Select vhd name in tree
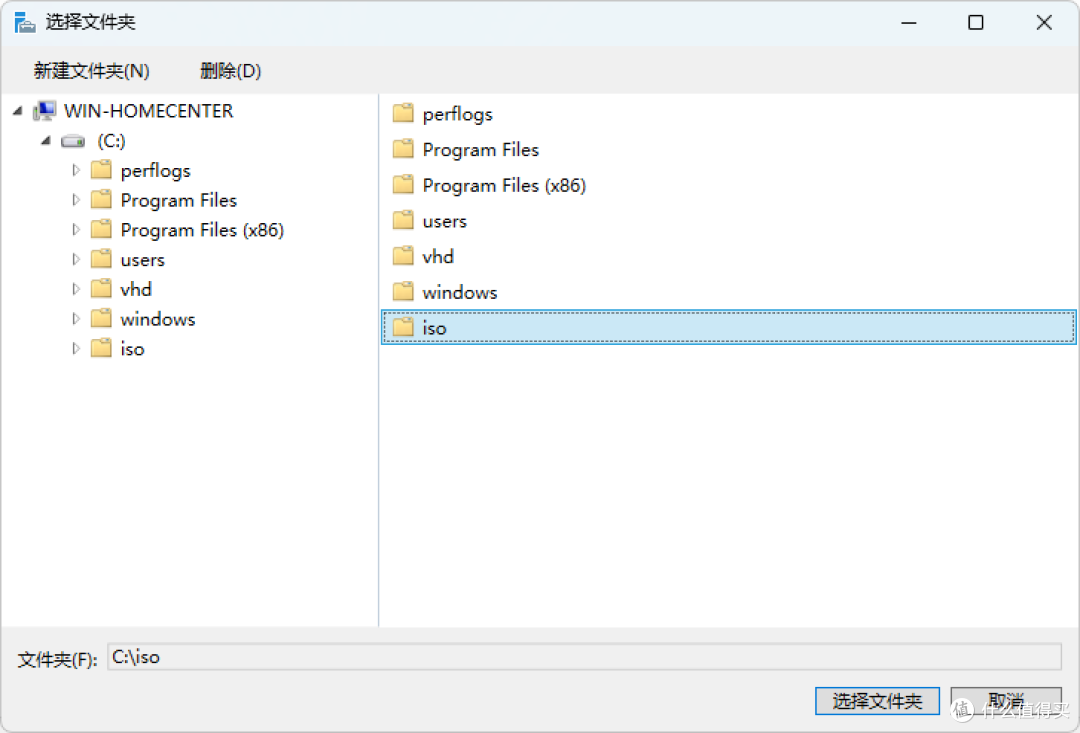Screen dimensions: 1080x733 [x=136, y=289]
